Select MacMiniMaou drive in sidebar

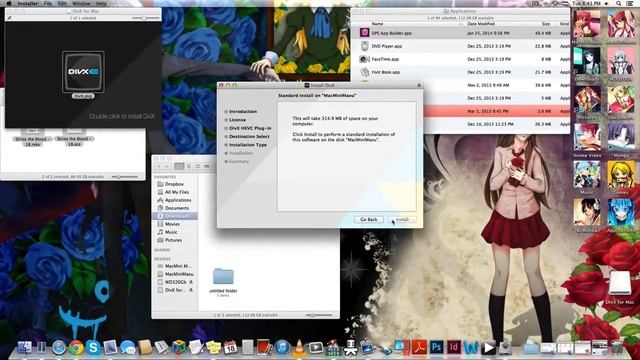pos(179,274)
